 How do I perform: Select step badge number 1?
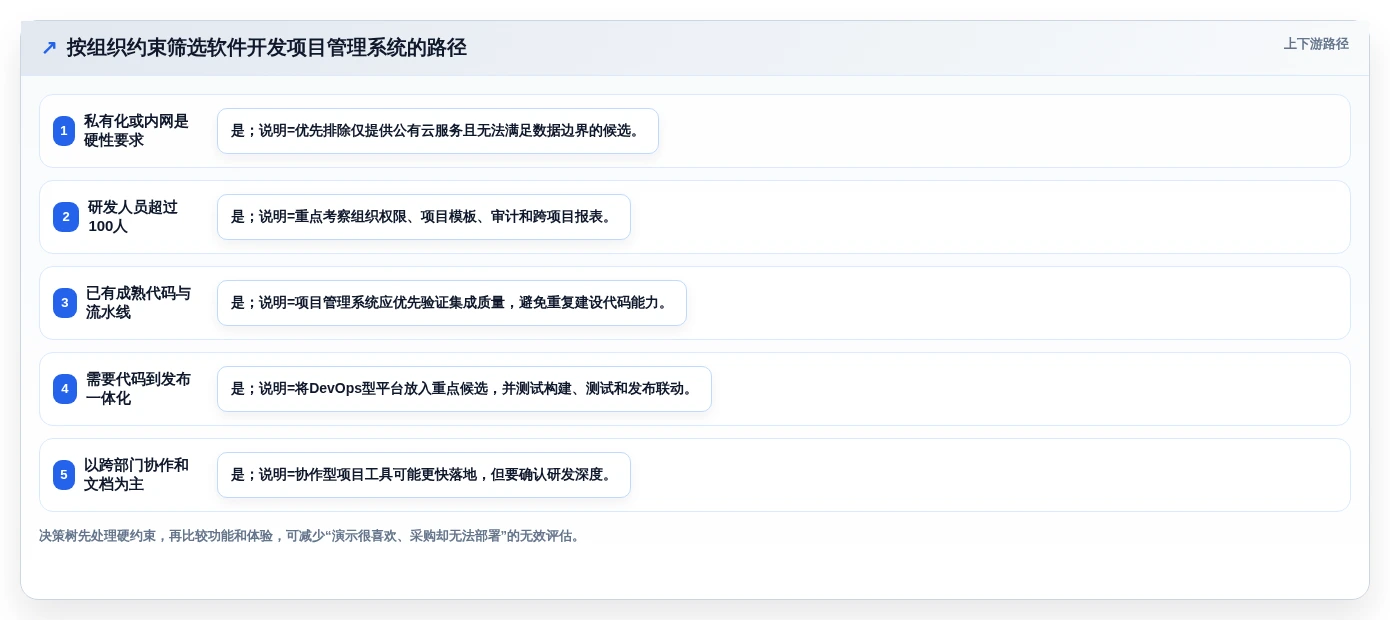tap(64, 131)
